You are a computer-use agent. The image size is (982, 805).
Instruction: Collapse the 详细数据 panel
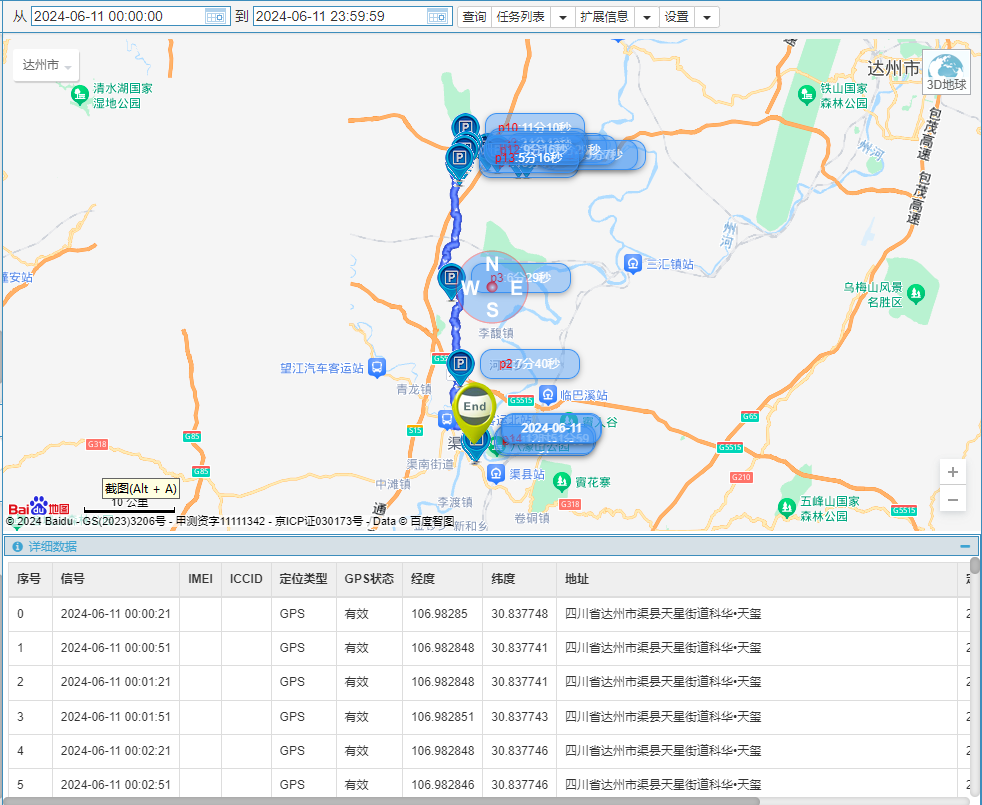(964, 546)
